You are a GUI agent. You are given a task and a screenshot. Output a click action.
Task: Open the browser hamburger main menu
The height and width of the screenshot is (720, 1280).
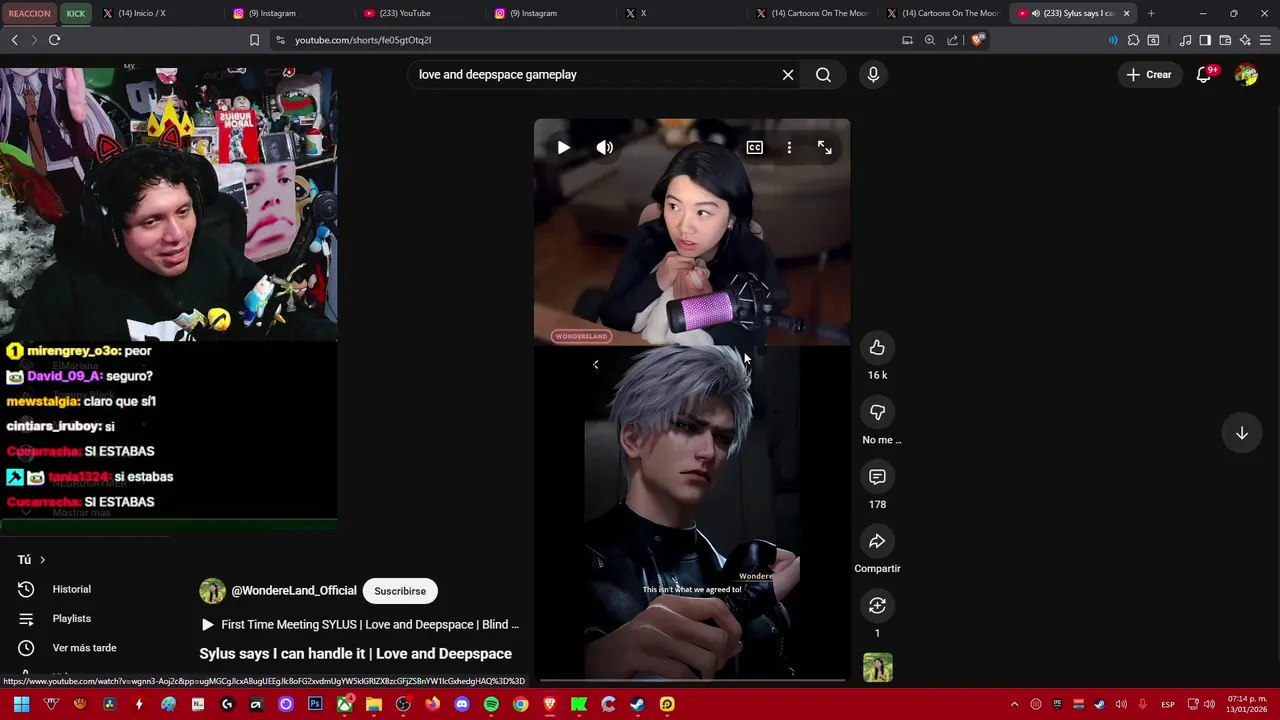coord(1265,40)
